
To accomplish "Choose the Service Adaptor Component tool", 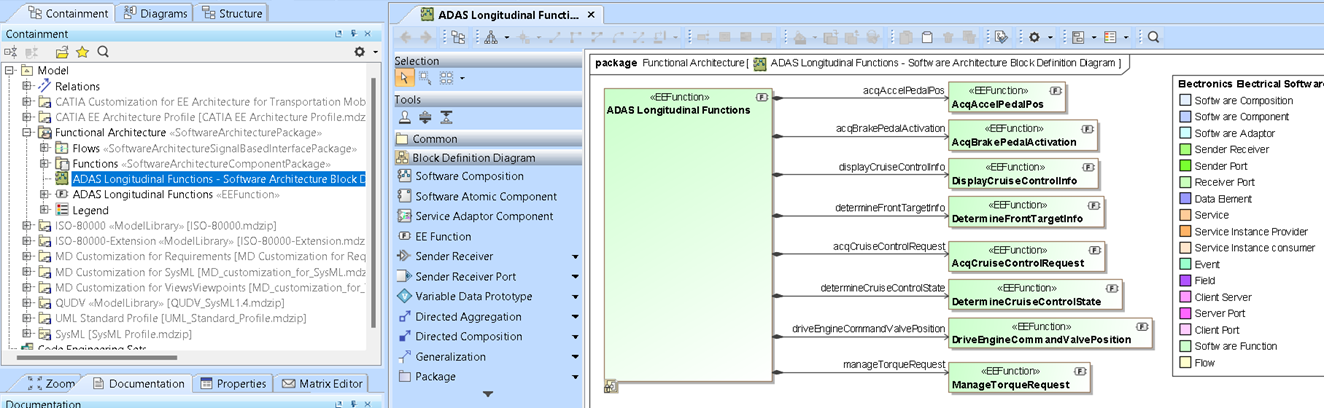I will click(x=484, y=216).
